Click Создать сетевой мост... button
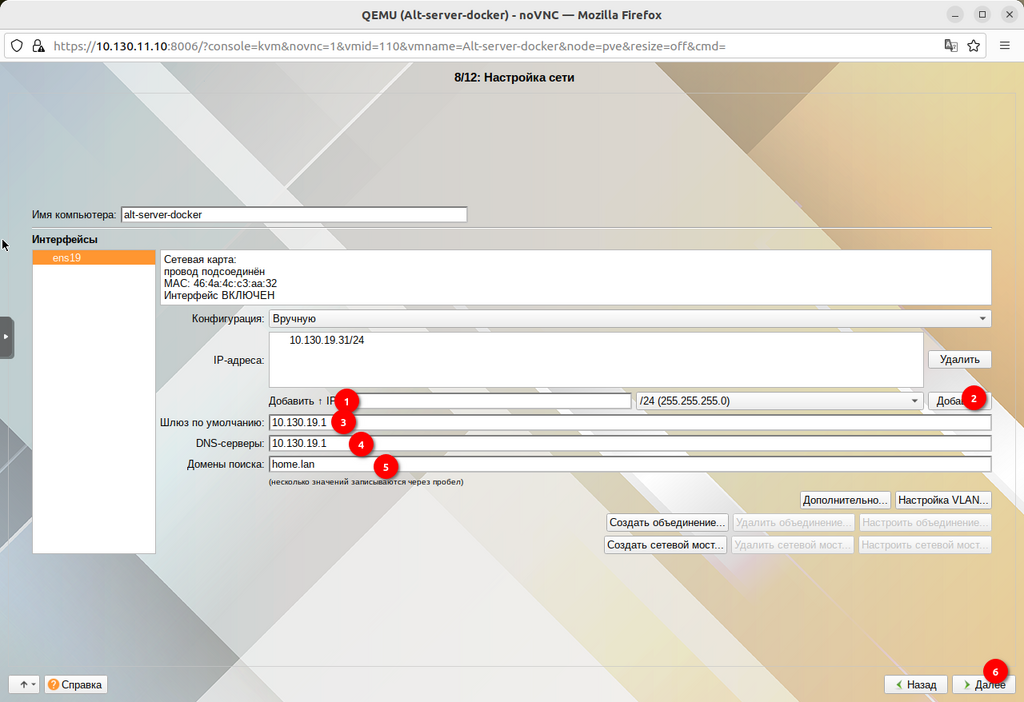Image resolution: width=1024 pixels, height=702 pixels. [x=665, y=545]
